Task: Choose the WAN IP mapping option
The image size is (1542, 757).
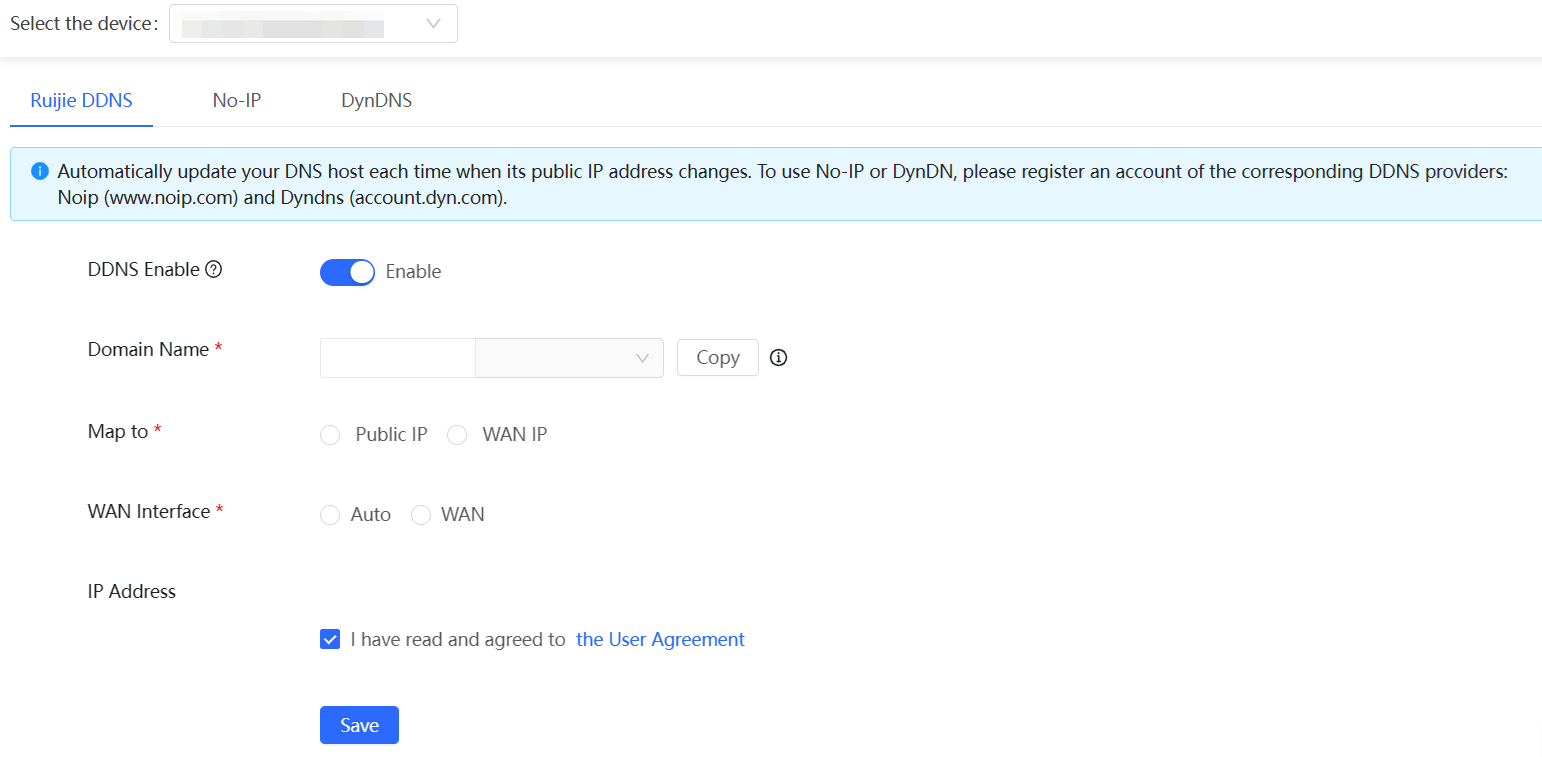Action: coord(457,435)
